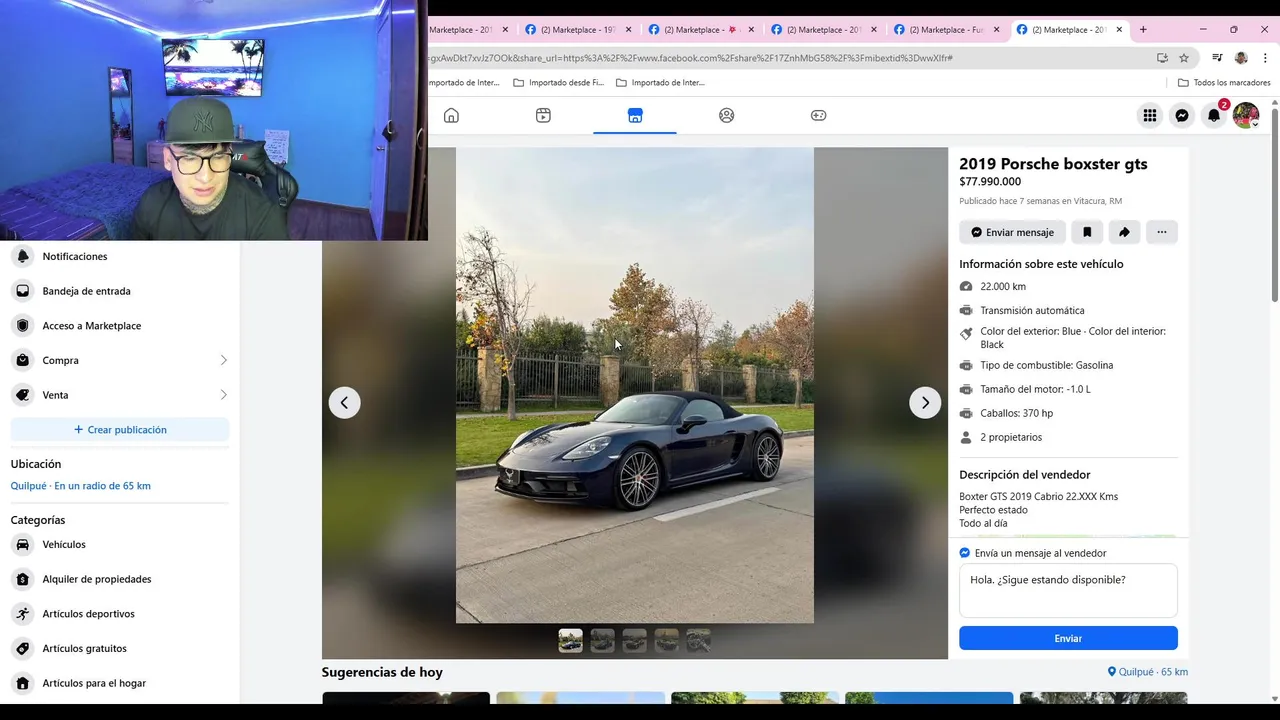Image resolution: width=1280 pixels, height=720 pixels.
Task: Click Tipo de combustible: Gasolina text
Action: click(x=1046, y=365)
